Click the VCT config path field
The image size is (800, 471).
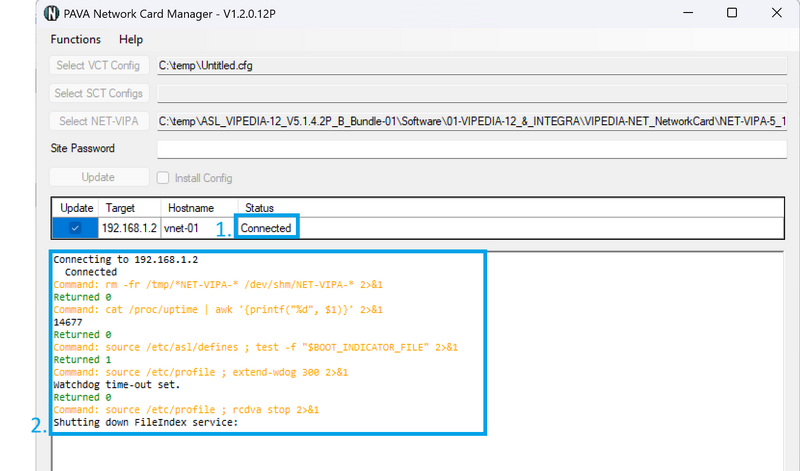tap(472, 65)
